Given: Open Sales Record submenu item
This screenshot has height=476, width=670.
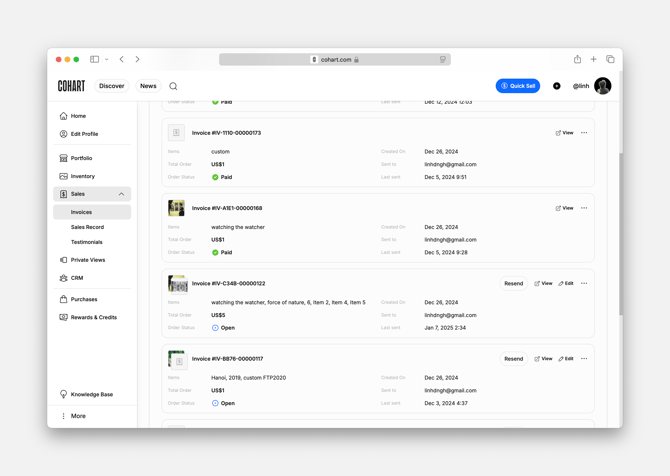Looking at the screenshot, I should click(x=87, y=227).
